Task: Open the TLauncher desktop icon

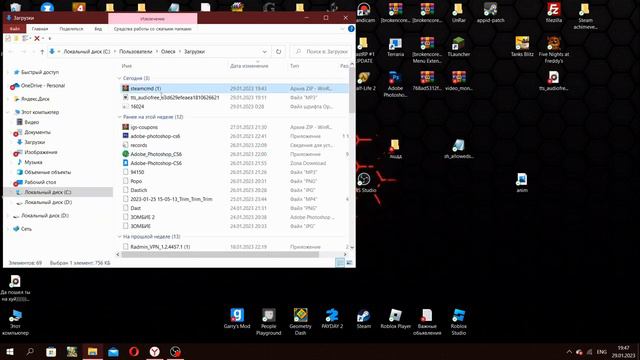Action: pyautogui.click(x=458, y=46)
